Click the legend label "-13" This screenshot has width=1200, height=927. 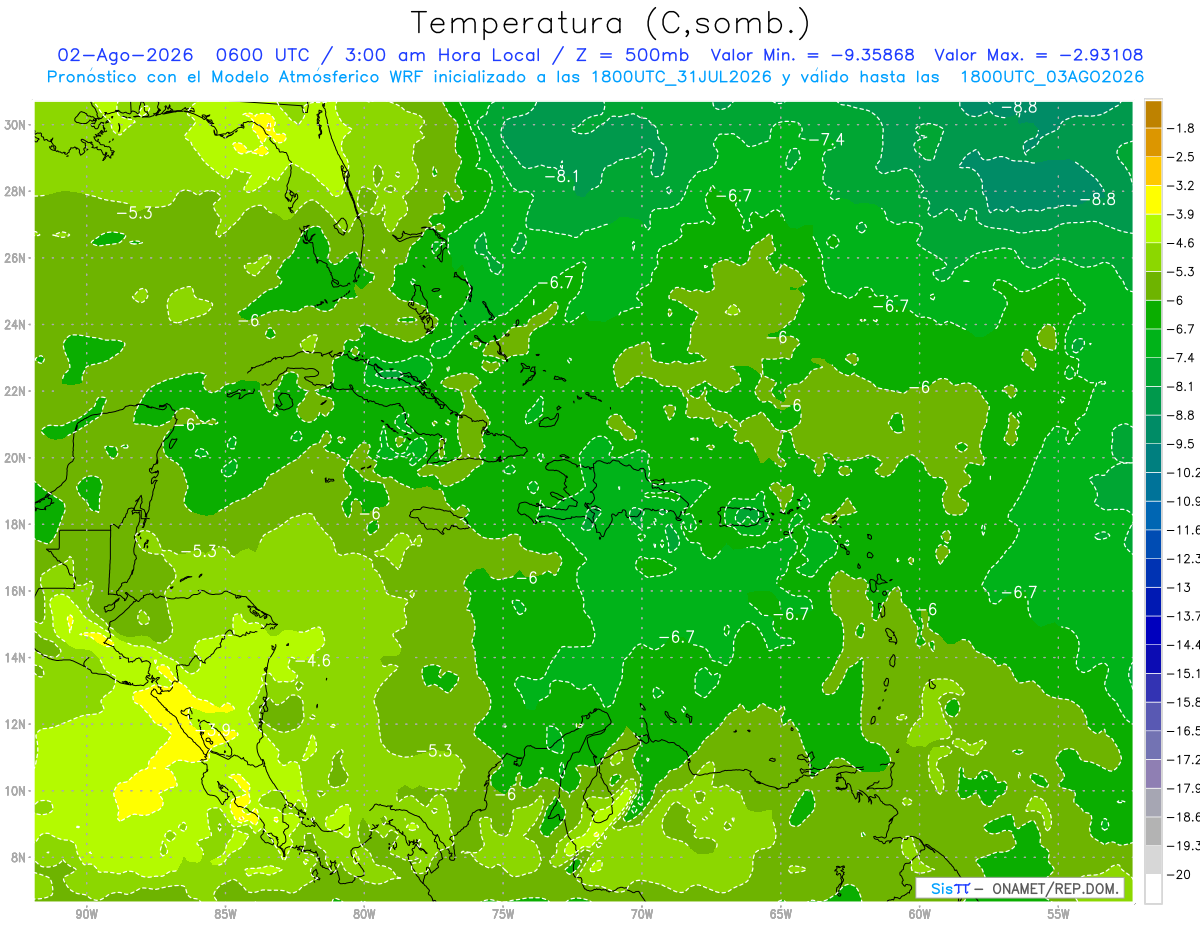click(x=1180, y=587)
